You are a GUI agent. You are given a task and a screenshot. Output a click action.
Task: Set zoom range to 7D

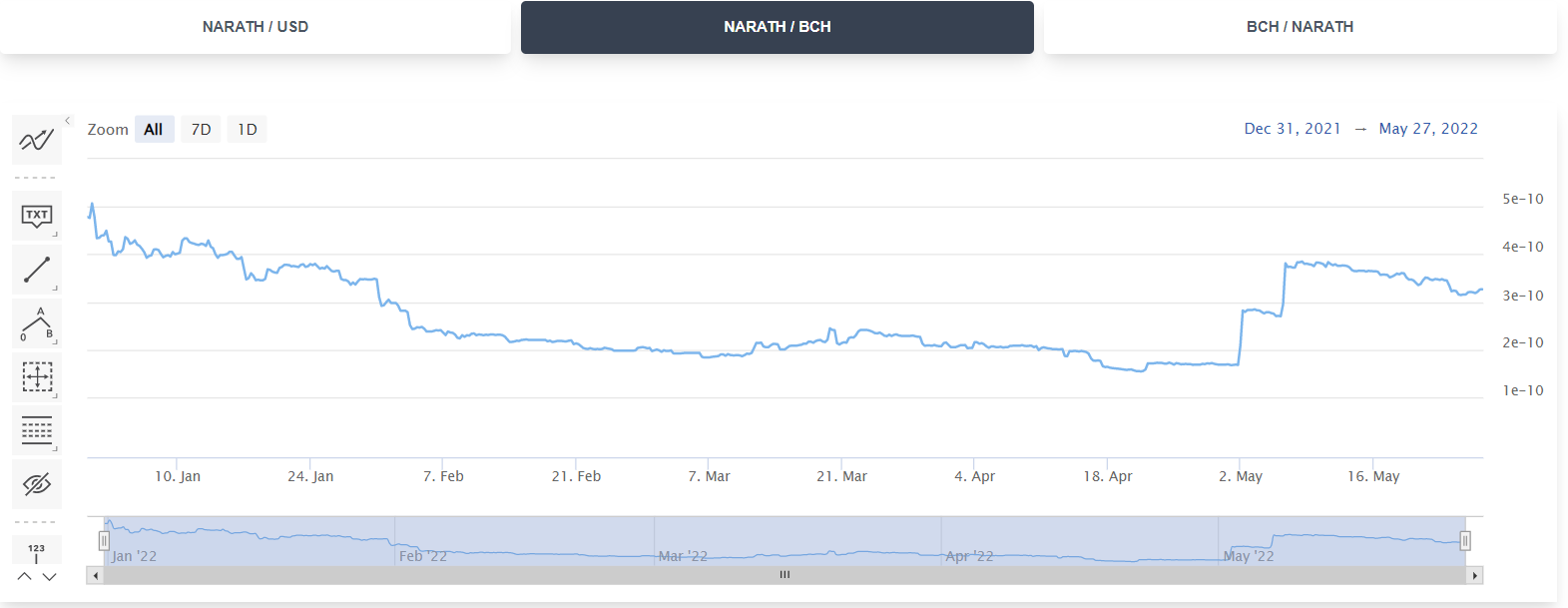point(201,129)
